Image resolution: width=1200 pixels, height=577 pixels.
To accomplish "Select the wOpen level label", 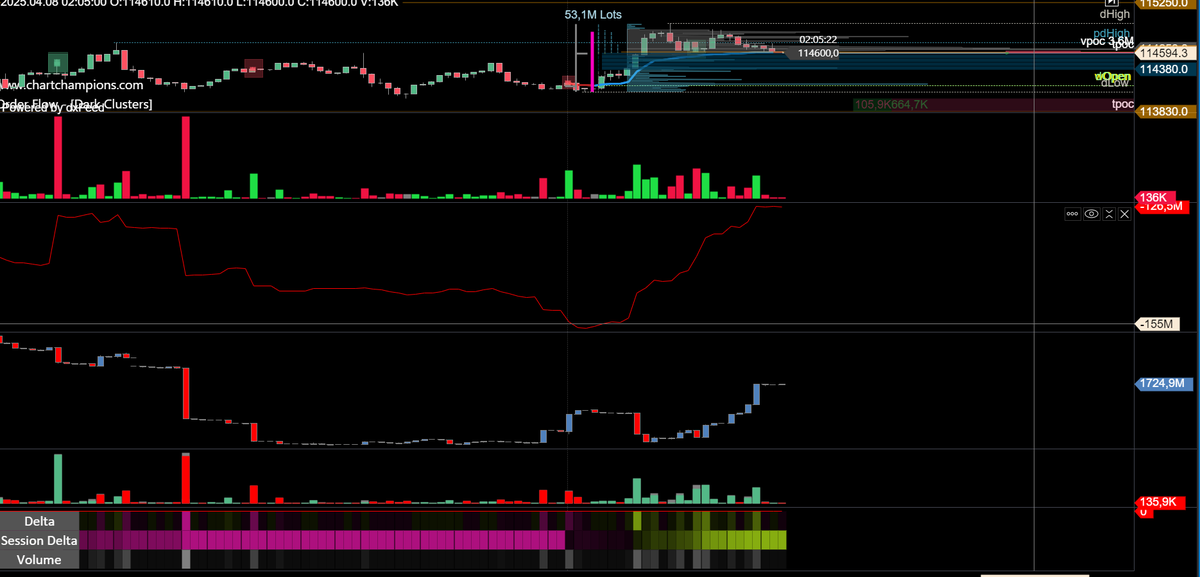I will [x=1113, y=76].
